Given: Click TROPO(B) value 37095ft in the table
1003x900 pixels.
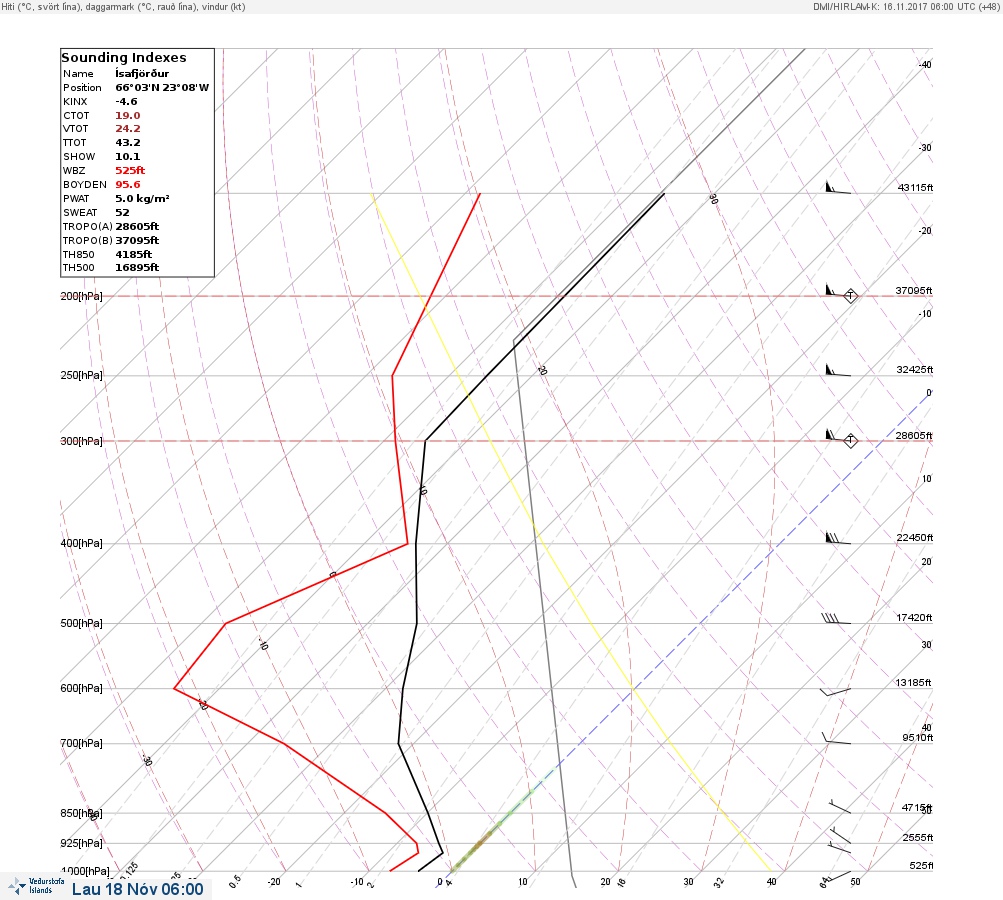Looking at the screenshot, I should pos(137,241).
